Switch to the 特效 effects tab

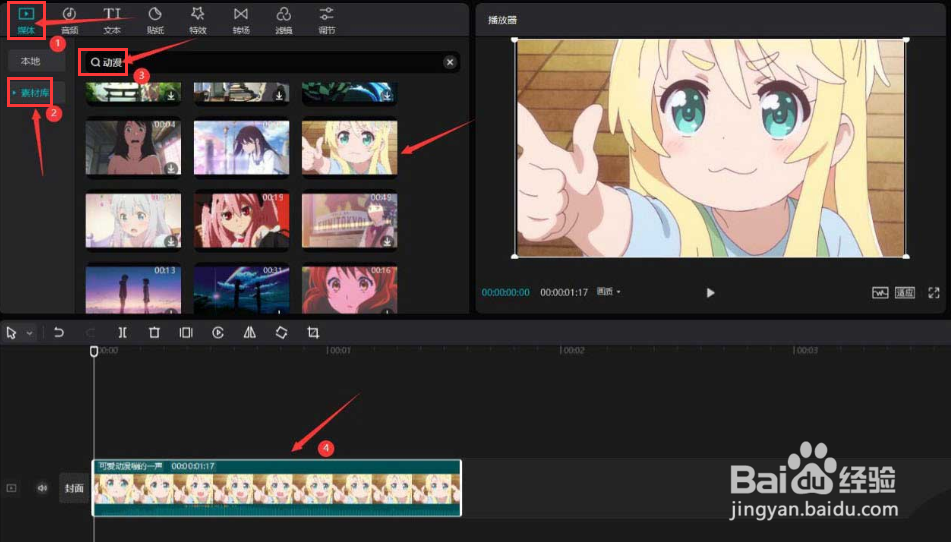point(198,20)
